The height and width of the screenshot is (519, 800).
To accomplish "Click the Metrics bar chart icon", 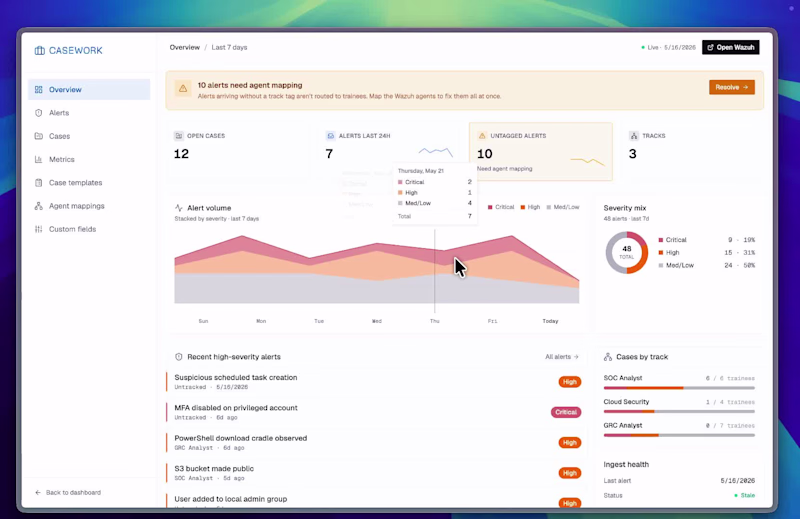I will point(39,159).
